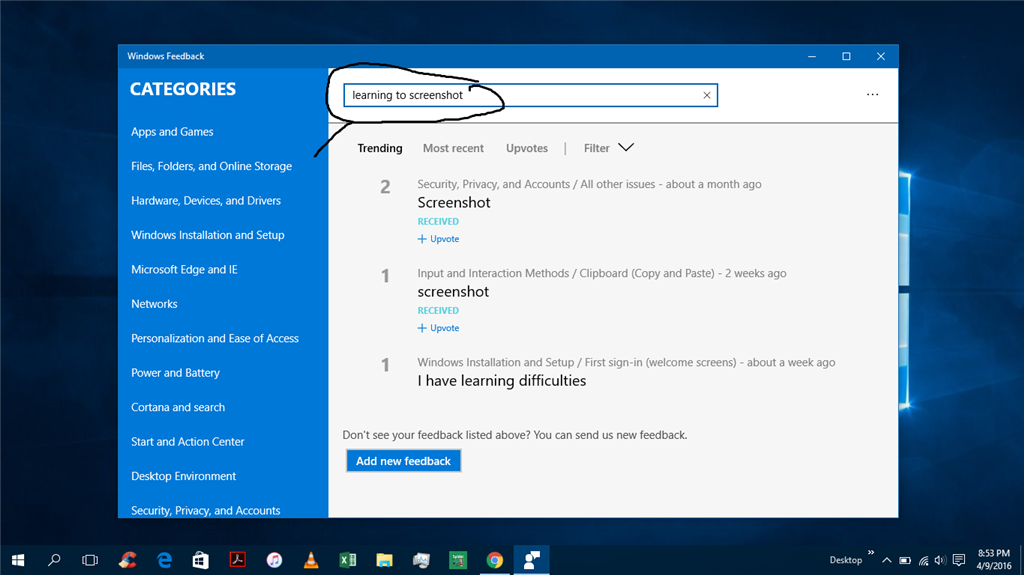Expand the Desktop toolbar chevron

pyautogui.click(x=871, y=553)
